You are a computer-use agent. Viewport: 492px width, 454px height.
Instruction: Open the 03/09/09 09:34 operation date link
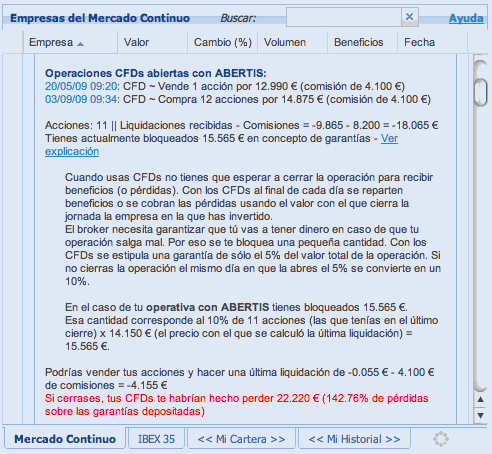(x=81, y=99)
